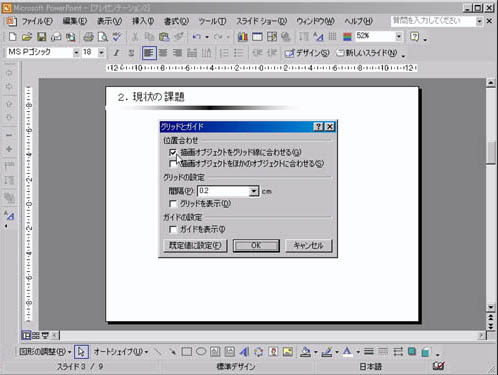
Task: Open the 表示 menu
Action: pos(109,21)
